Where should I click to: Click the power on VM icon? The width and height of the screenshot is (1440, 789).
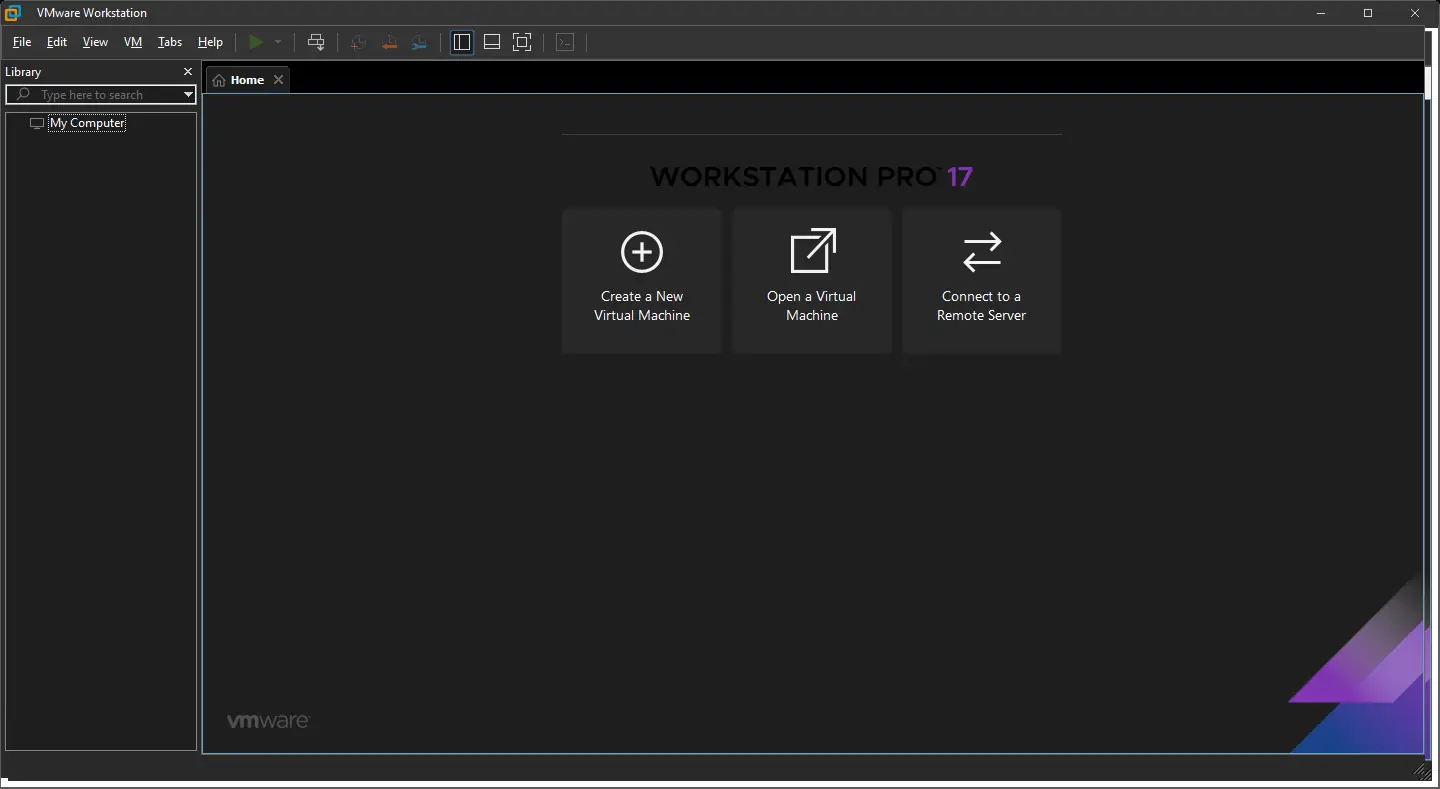(x=257, y=42)
